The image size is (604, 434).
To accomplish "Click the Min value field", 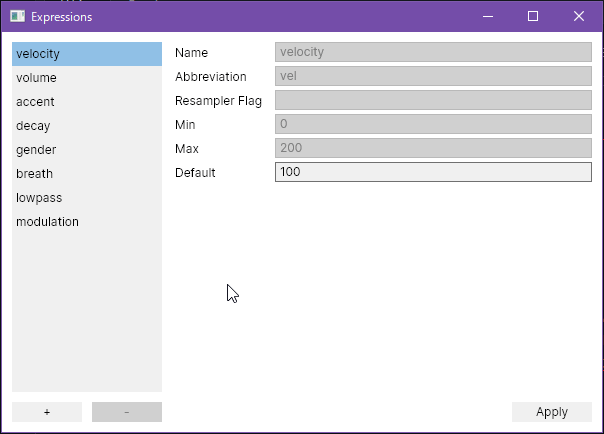I will pos(433,124).
